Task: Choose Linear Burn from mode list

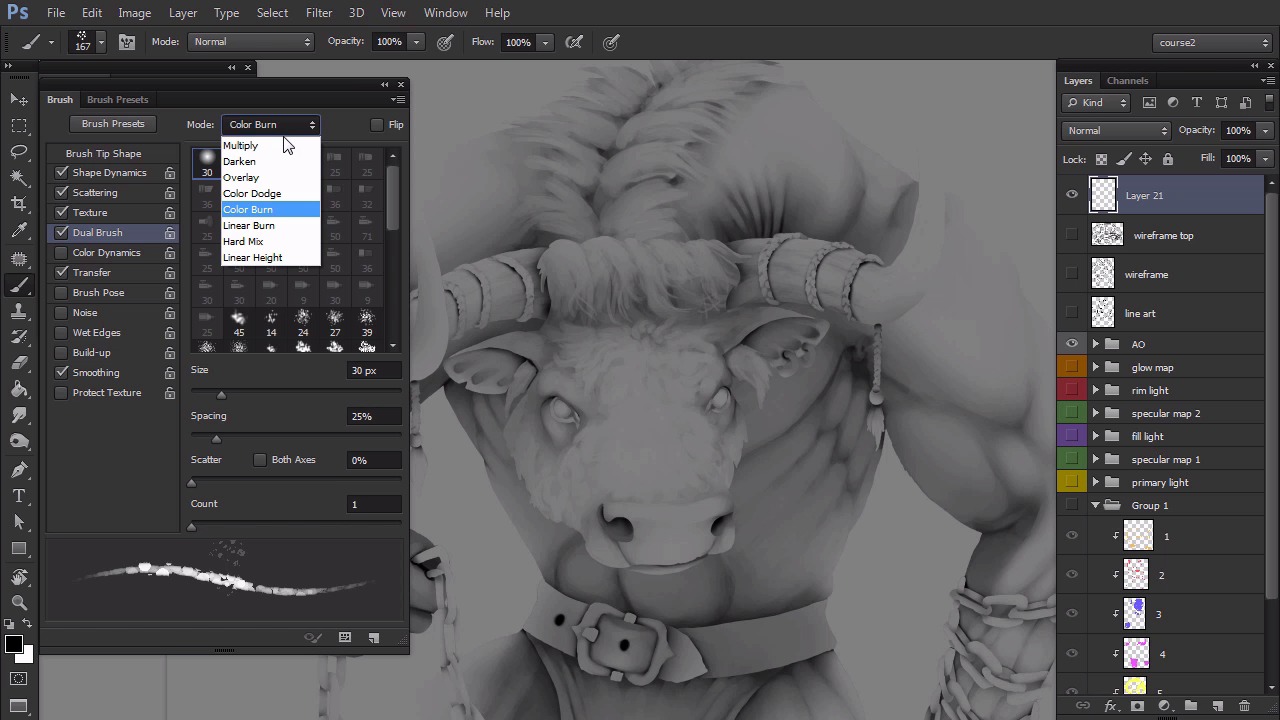Action: (249, 226)
